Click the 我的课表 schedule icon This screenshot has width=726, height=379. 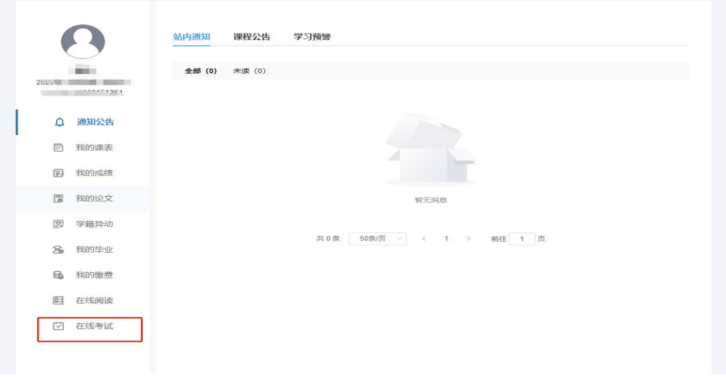click(x=58, y=148)
